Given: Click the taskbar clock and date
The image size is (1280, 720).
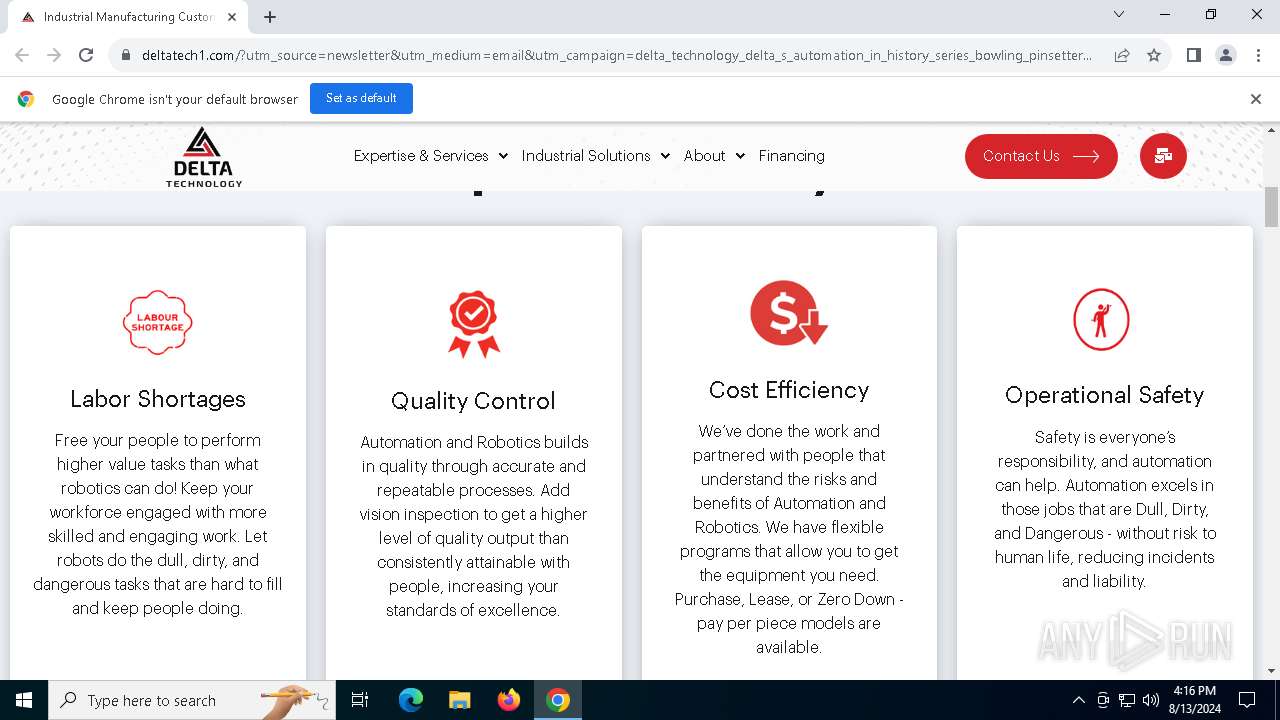Looking at the screenshot, I should pyautogui.click(x=1194, y=700).
